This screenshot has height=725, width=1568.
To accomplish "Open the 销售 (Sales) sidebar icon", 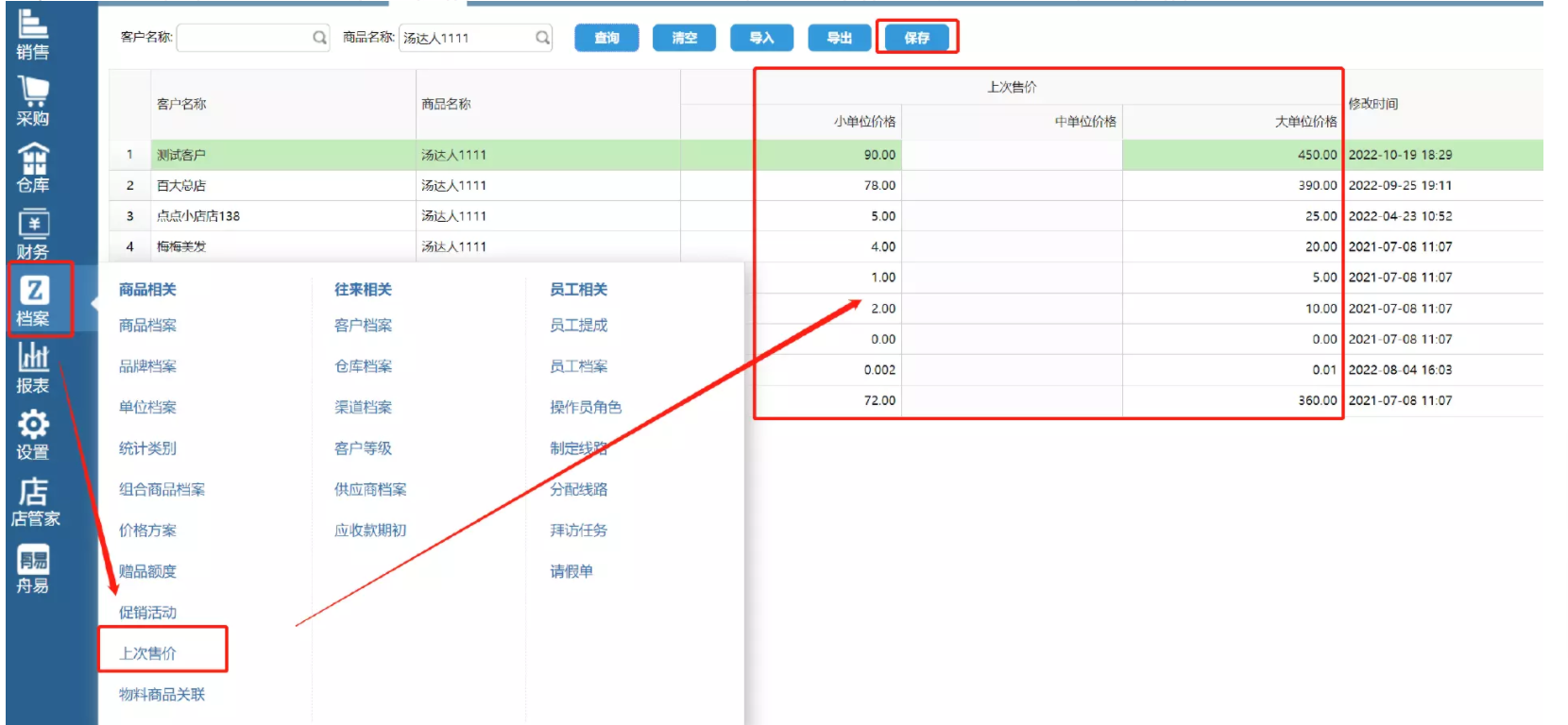I will (x=33, y=33).
